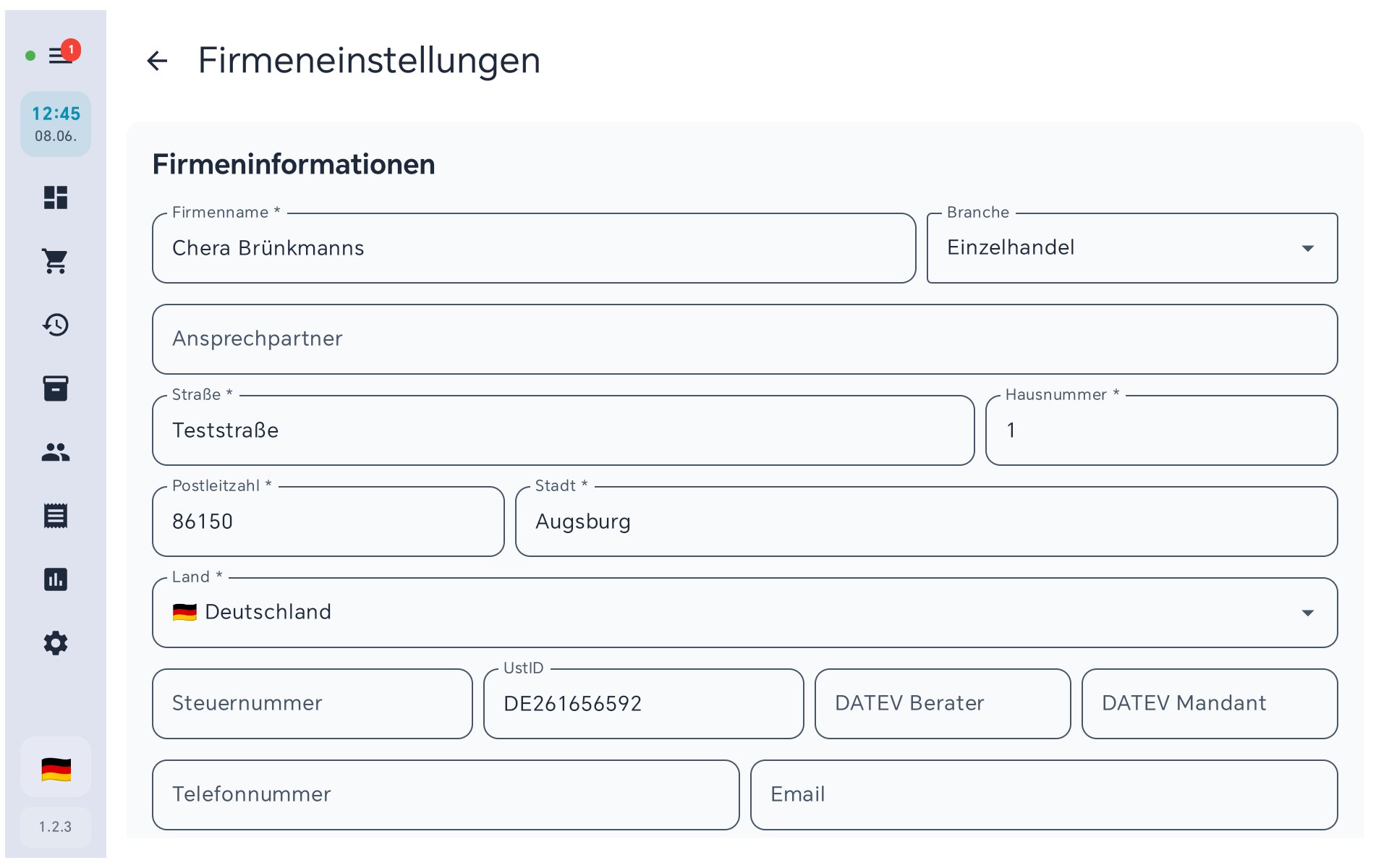Click the Stadt field showing Augsburg

coord(927,522)
